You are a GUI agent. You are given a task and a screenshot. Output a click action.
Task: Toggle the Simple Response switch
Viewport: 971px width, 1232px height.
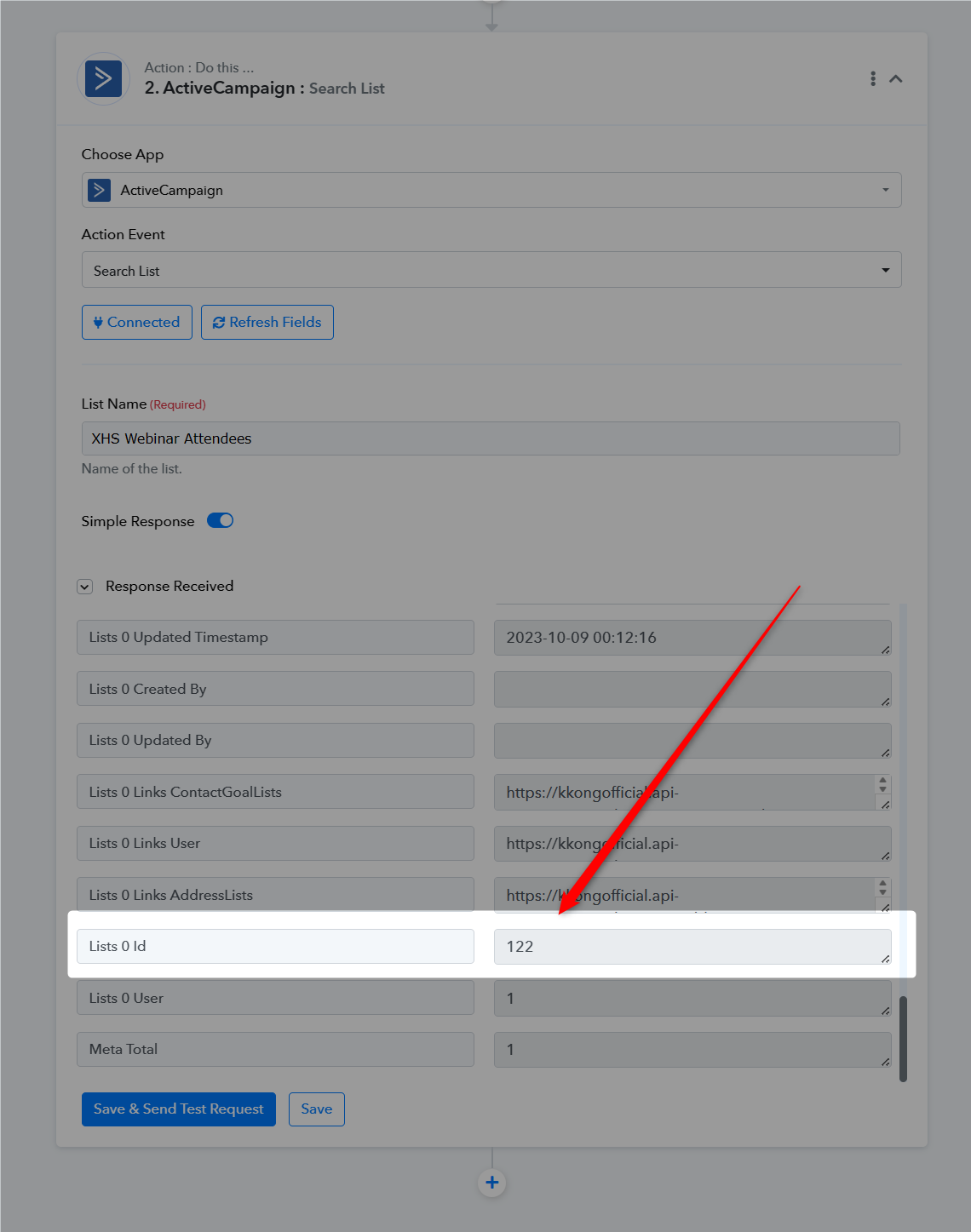pyautogui.click(x=221, y=521)
